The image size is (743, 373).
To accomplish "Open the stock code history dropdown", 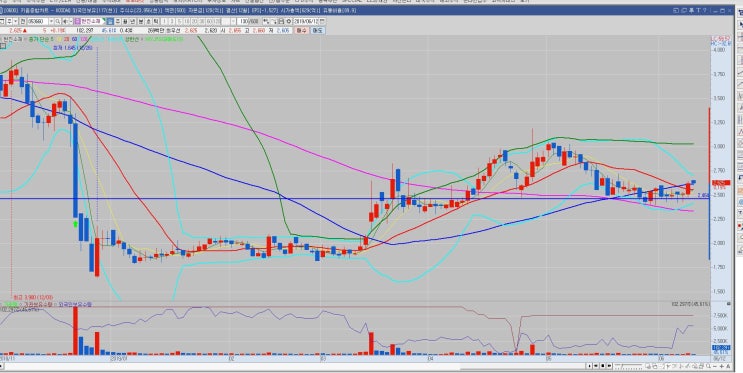I will 51,21.
